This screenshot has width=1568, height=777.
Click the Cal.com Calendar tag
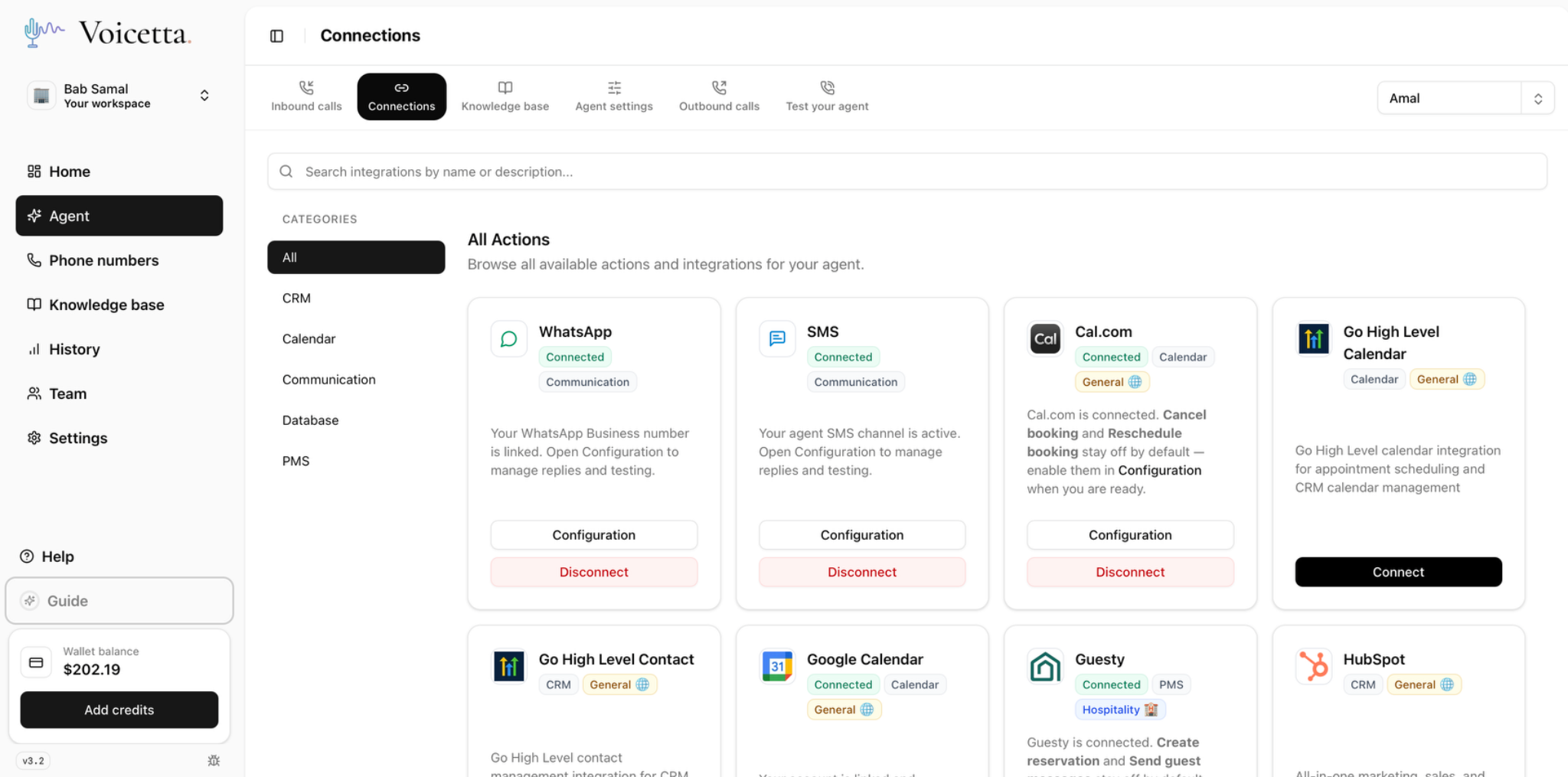1183,357
